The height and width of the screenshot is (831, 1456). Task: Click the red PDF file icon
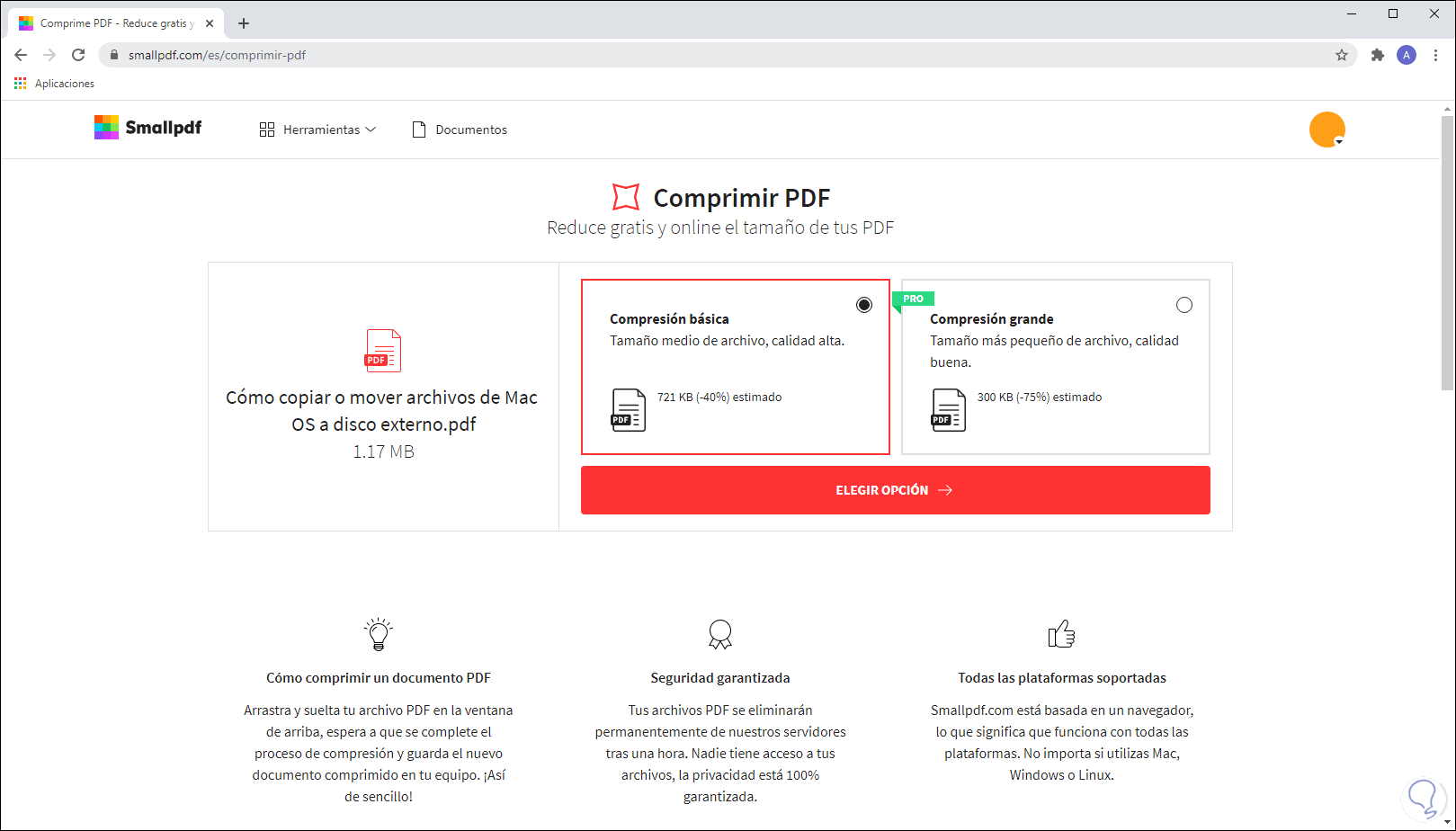point(383,351)
